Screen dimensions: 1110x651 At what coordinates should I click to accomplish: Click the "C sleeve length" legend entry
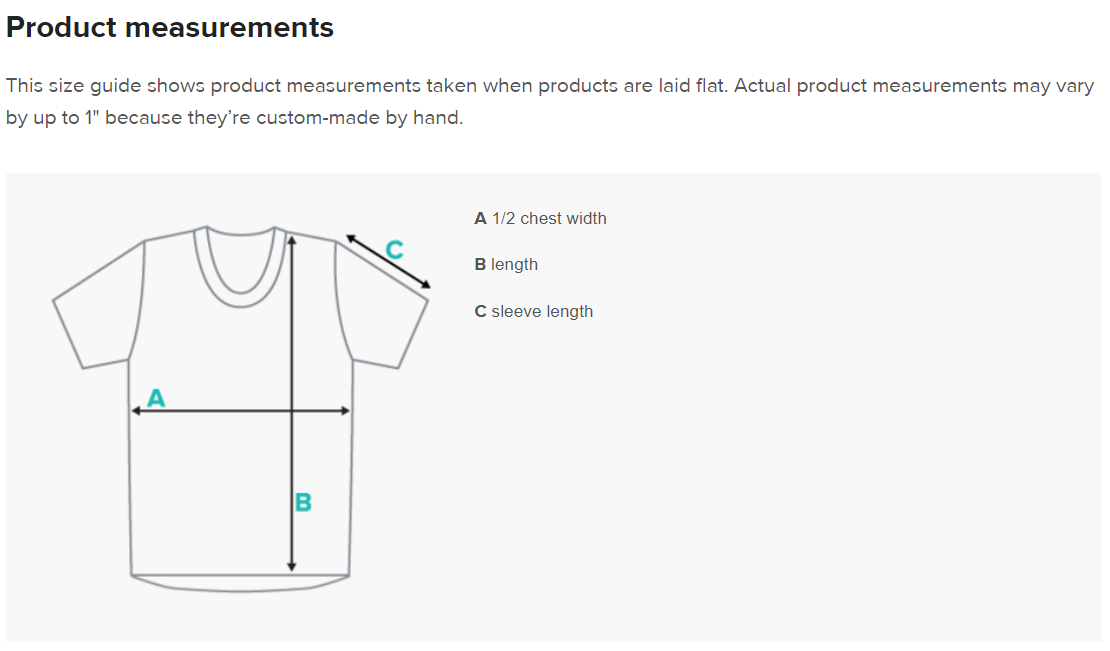click(534, 311)
